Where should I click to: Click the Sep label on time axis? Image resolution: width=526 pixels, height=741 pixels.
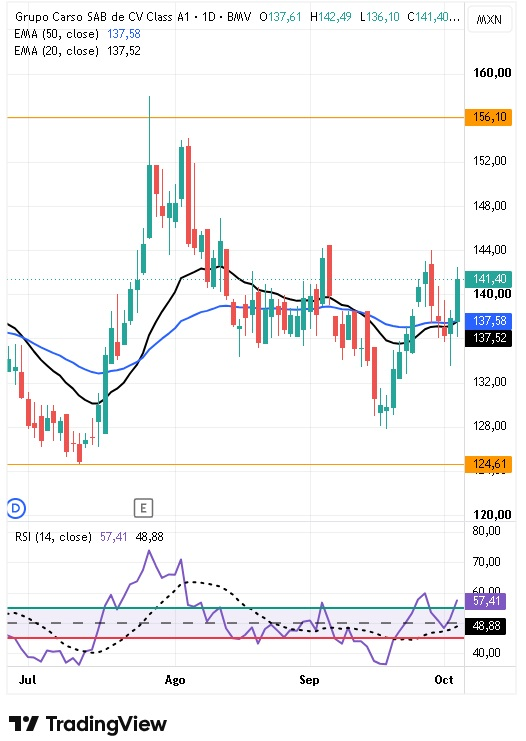pos(309,680)
